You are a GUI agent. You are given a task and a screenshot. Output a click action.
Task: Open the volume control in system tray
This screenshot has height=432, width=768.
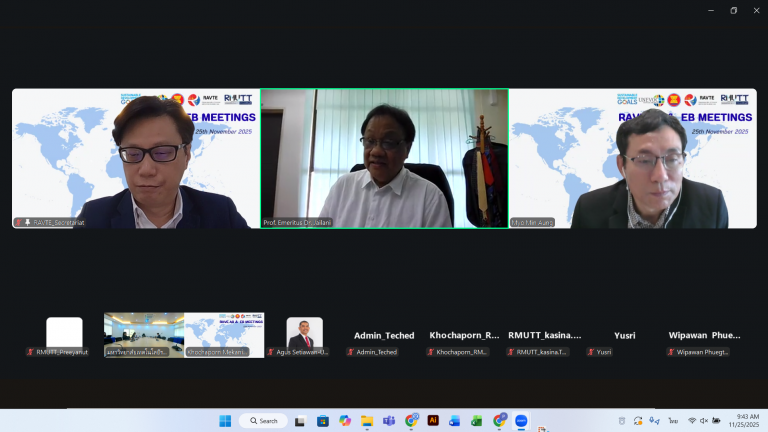pyautogui.click(x=704, y=421)
